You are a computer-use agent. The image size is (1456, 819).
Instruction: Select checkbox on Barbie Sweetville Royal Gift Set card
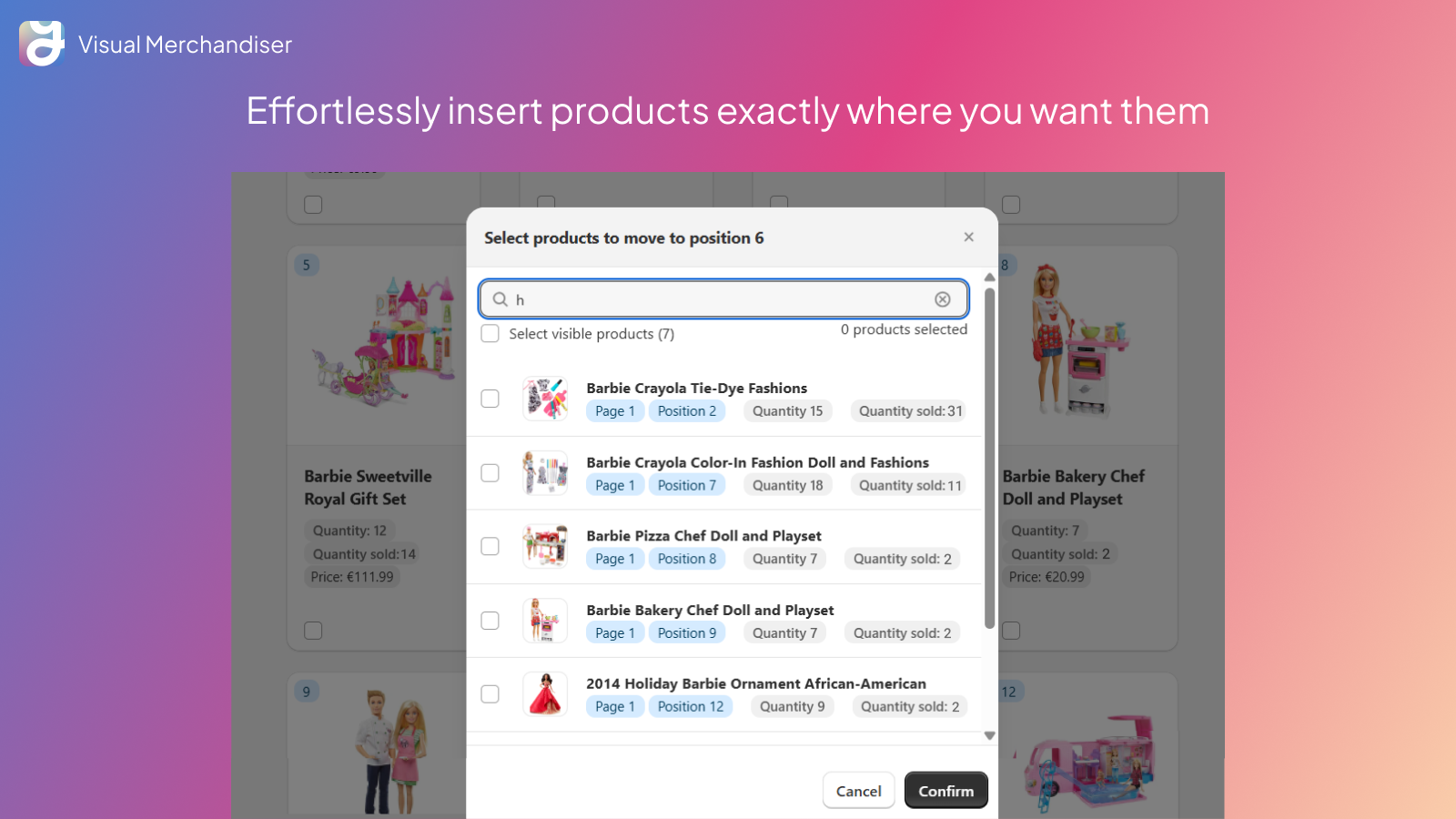coord(313,631)
